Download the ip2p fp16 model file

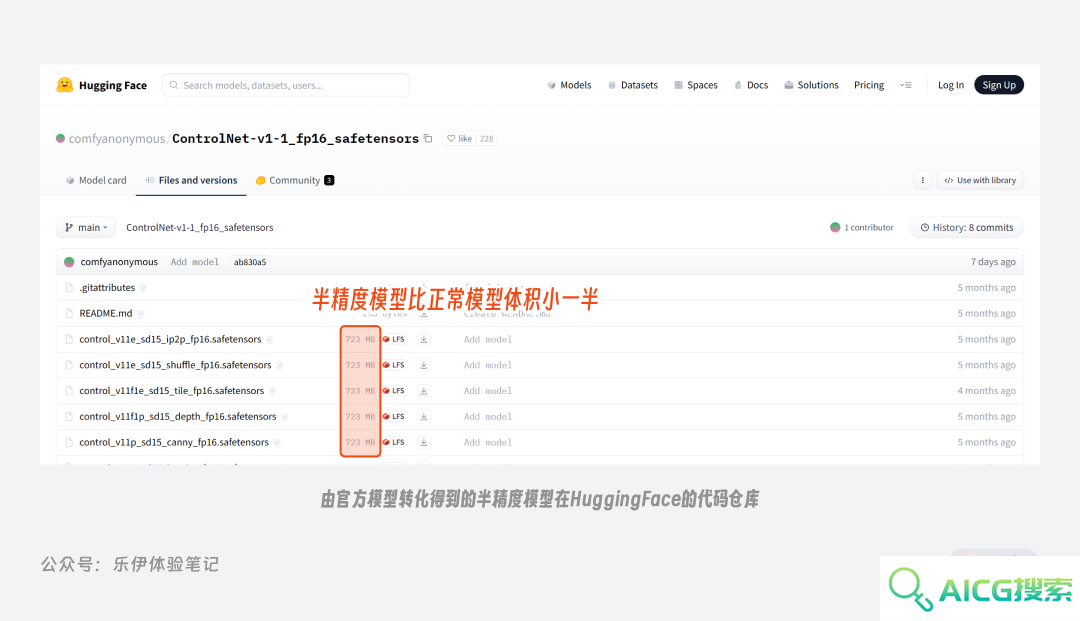[424, 339]
